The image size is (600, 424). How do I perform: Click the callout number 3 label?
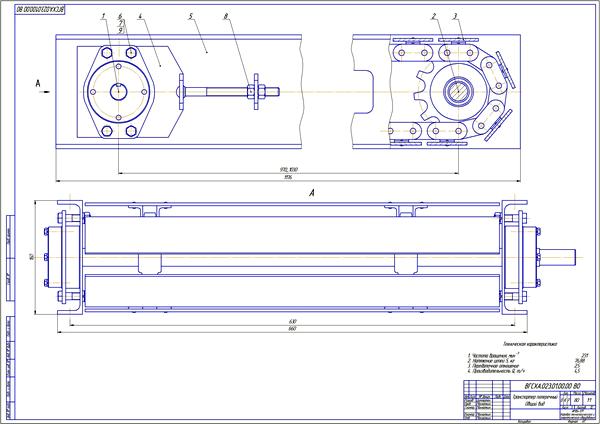455,16
